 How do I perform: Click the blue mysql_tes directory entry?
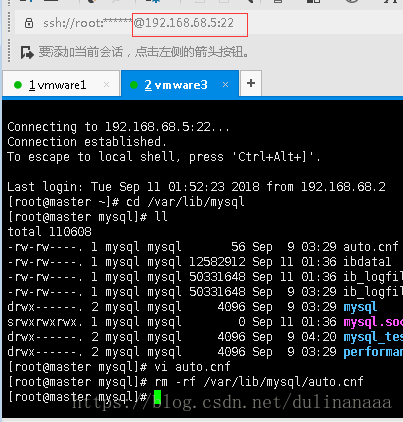pyautogui.click(x=373, y=337)
